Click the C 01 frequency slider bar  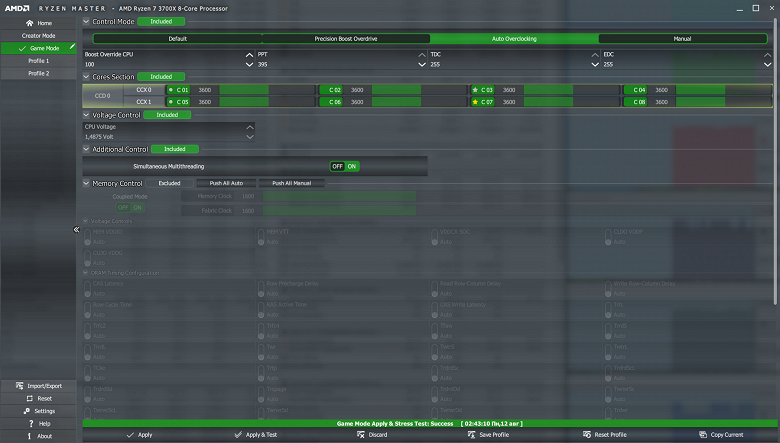[x=267, y=90]
